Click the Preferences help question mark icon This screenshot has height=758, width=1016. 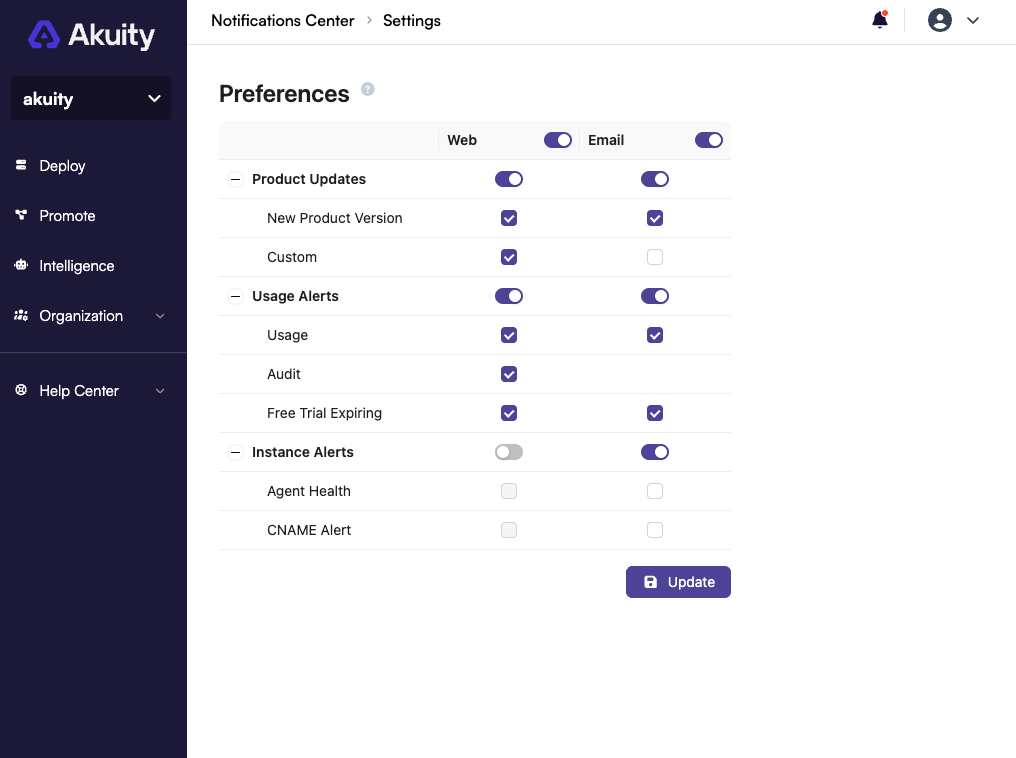click(368, 89)
